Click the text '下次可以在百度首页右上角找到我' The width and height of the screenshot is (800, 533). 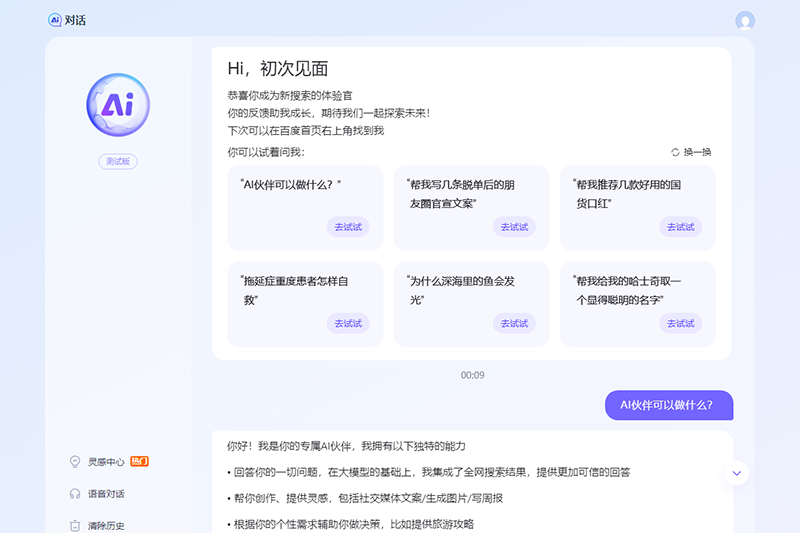point(306,131)
